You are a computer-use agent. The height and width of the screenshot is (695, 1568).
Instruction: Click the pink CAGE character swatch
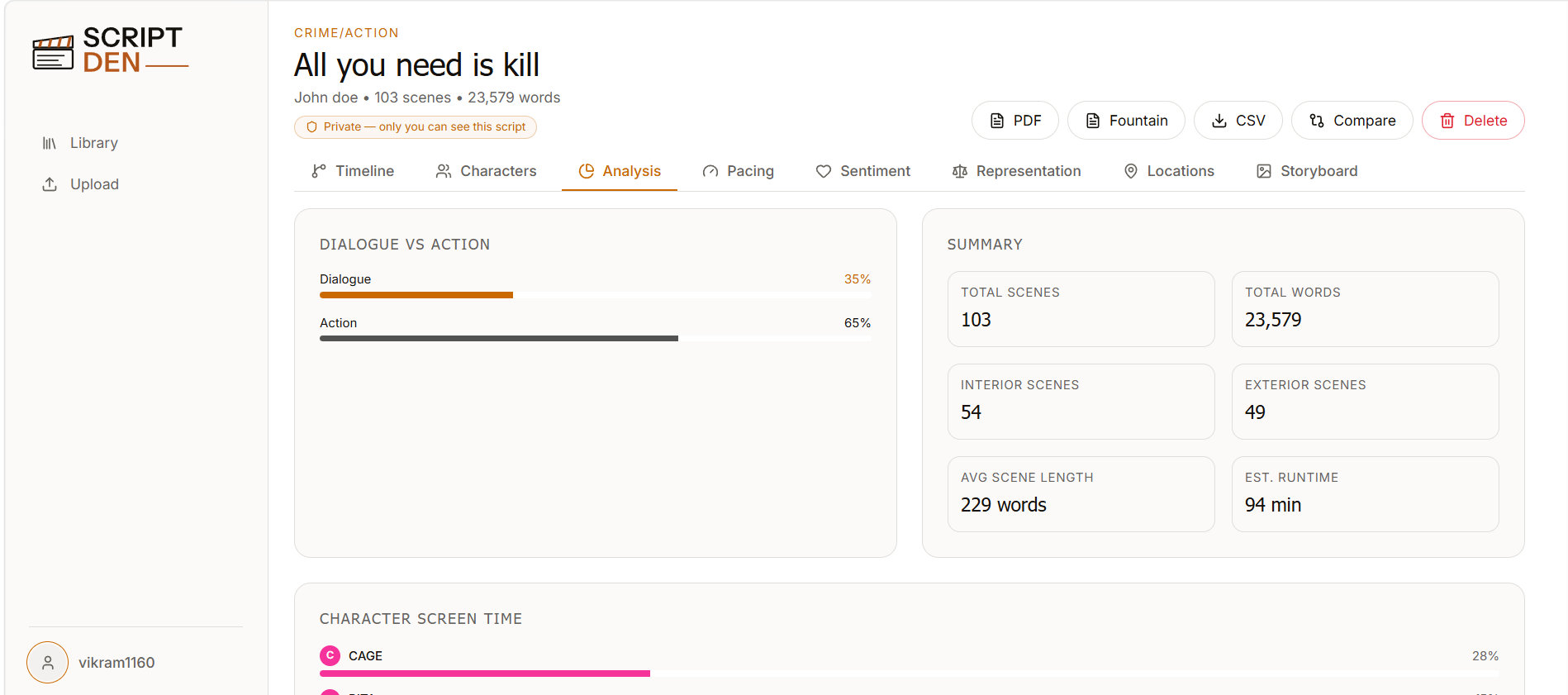point(330,655)
